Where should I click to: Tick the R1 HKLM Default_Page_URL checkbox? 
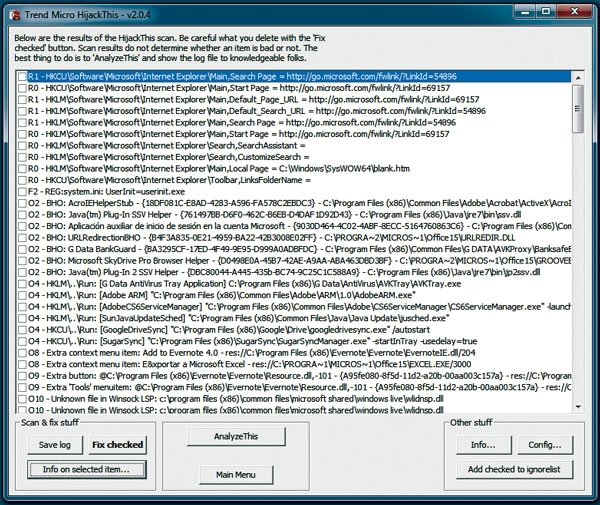pos(22,99)
